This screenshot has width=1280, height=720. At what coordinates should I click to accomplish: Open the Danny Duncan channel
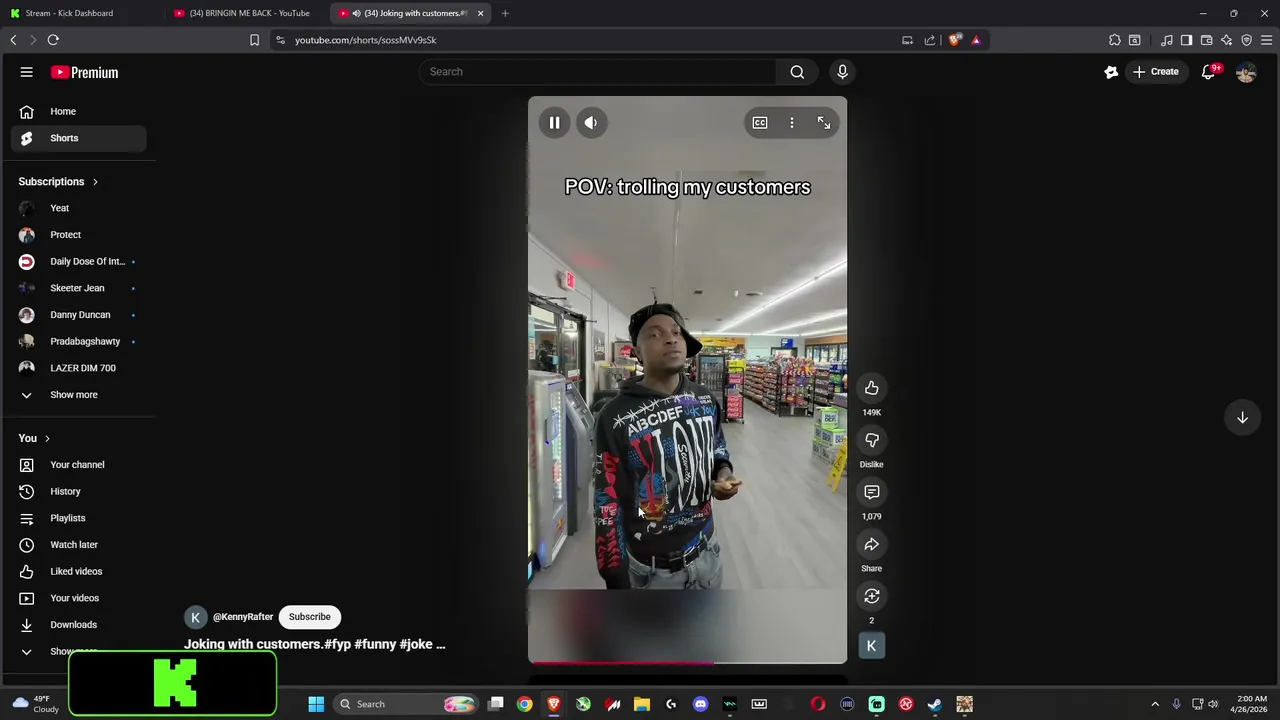click(79, 315)
